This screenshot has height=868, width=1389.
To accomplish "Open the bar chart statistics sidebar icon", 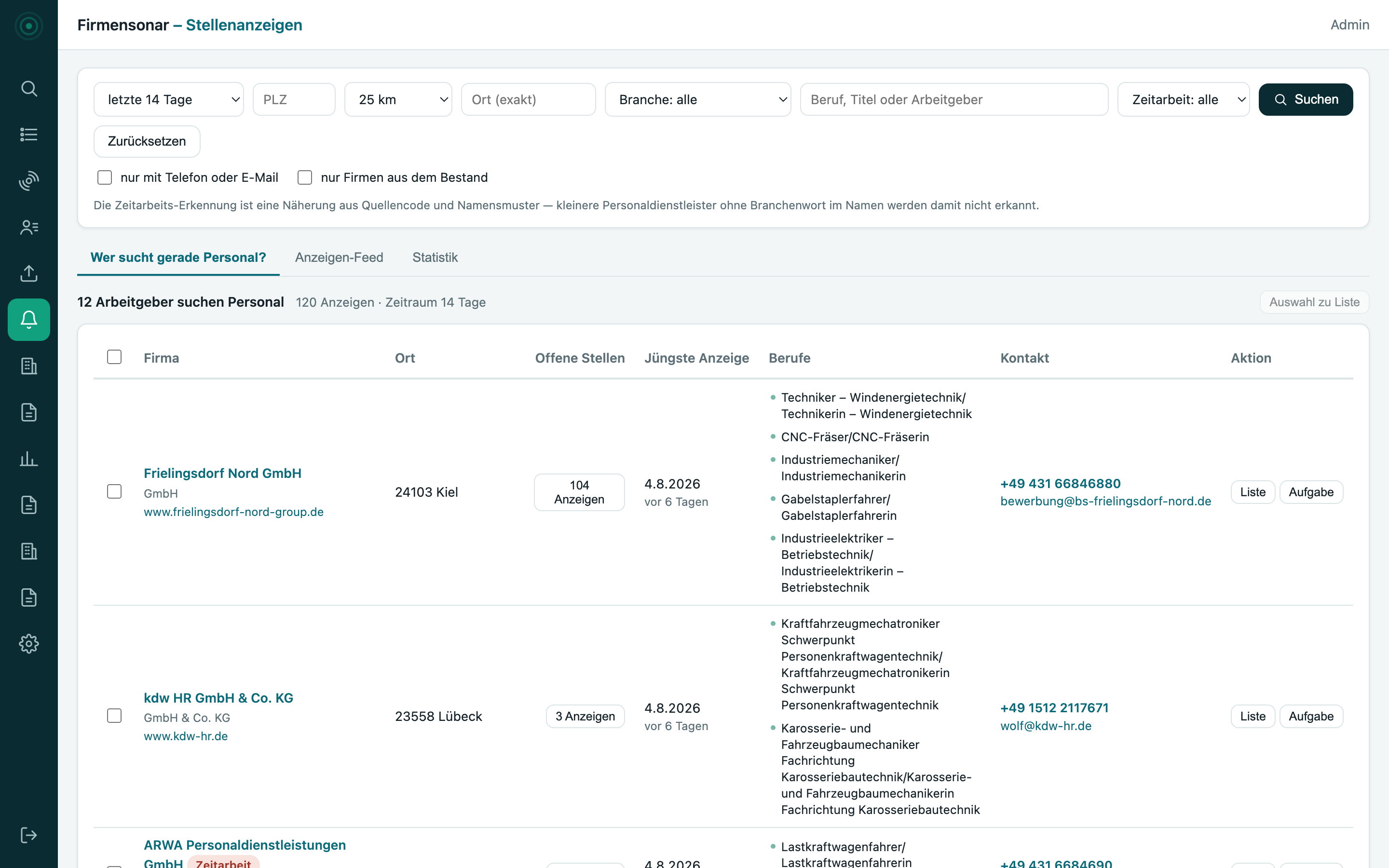I will tap(29, 459).
